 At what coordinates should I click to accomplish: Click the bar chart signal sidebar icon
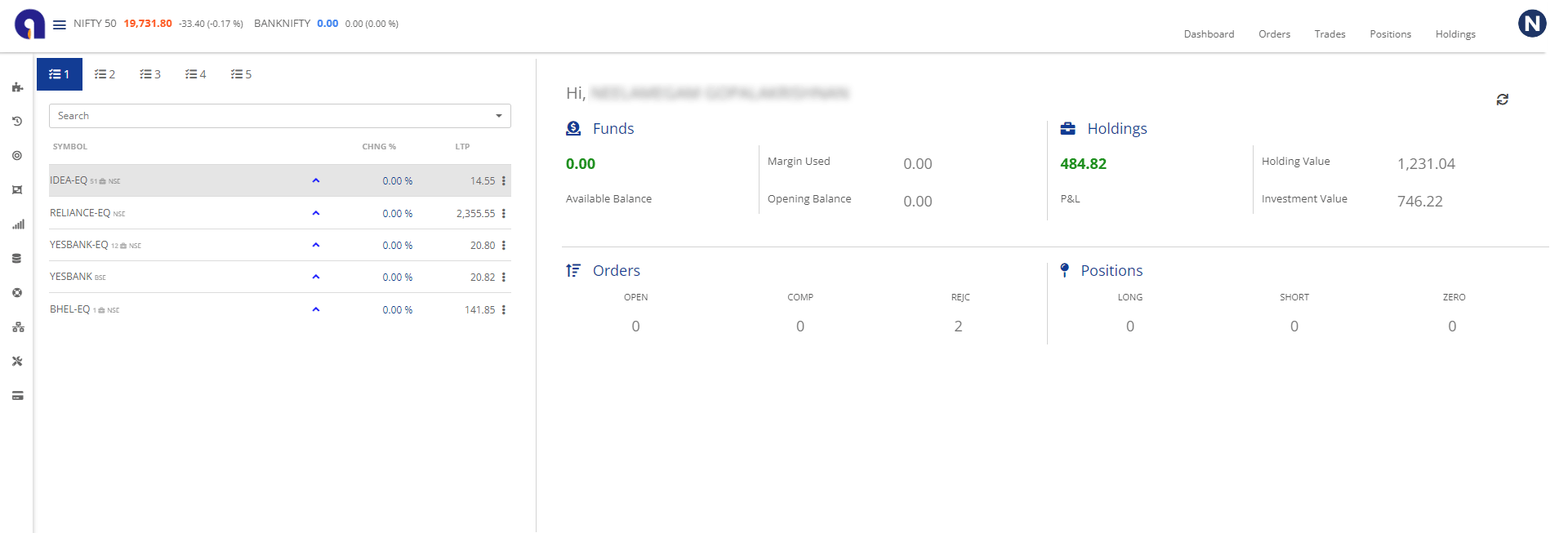(17, 224)
